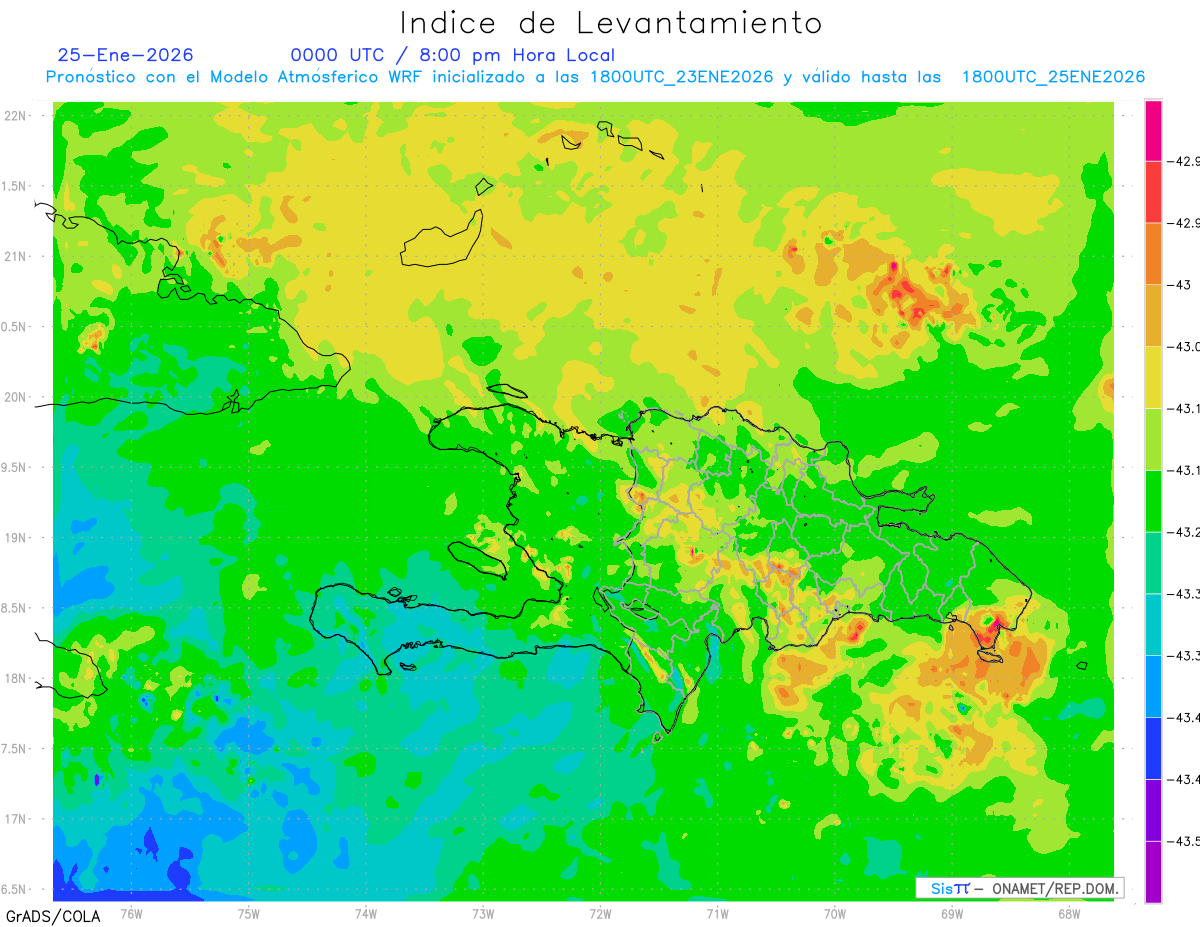Click the '-43.2' color bar value
The image size is (1200, 927).
coord(1186,532)
